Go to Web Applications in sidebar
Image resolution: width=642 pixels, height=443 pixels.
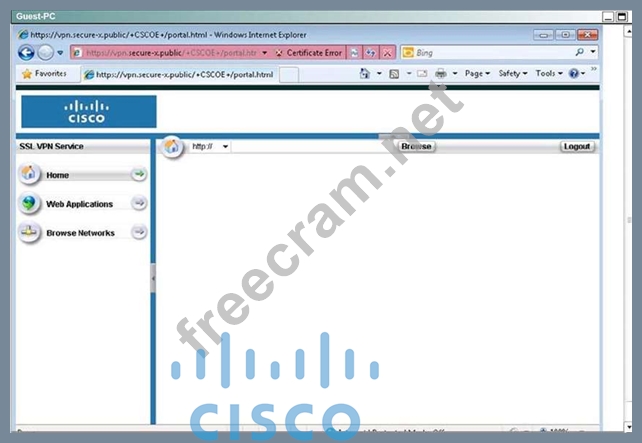coord(82,204)
